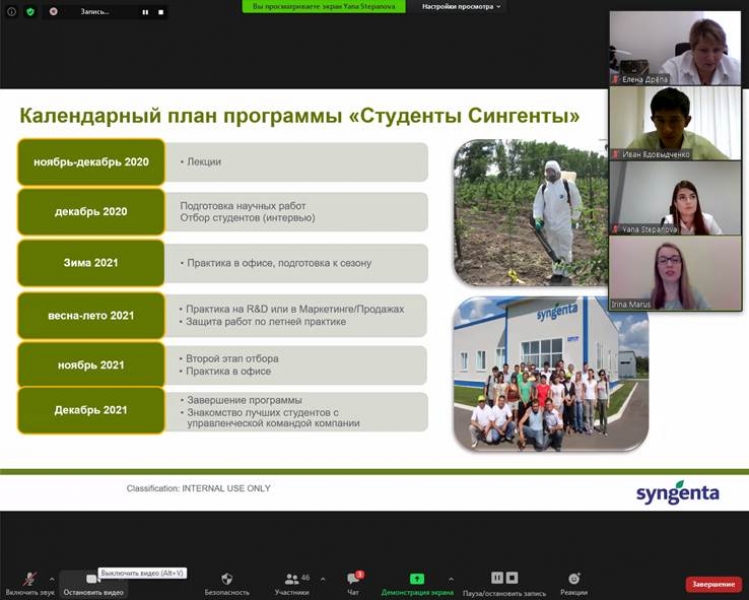Click the Syngenta logo in slide footer

click(677, 492)
